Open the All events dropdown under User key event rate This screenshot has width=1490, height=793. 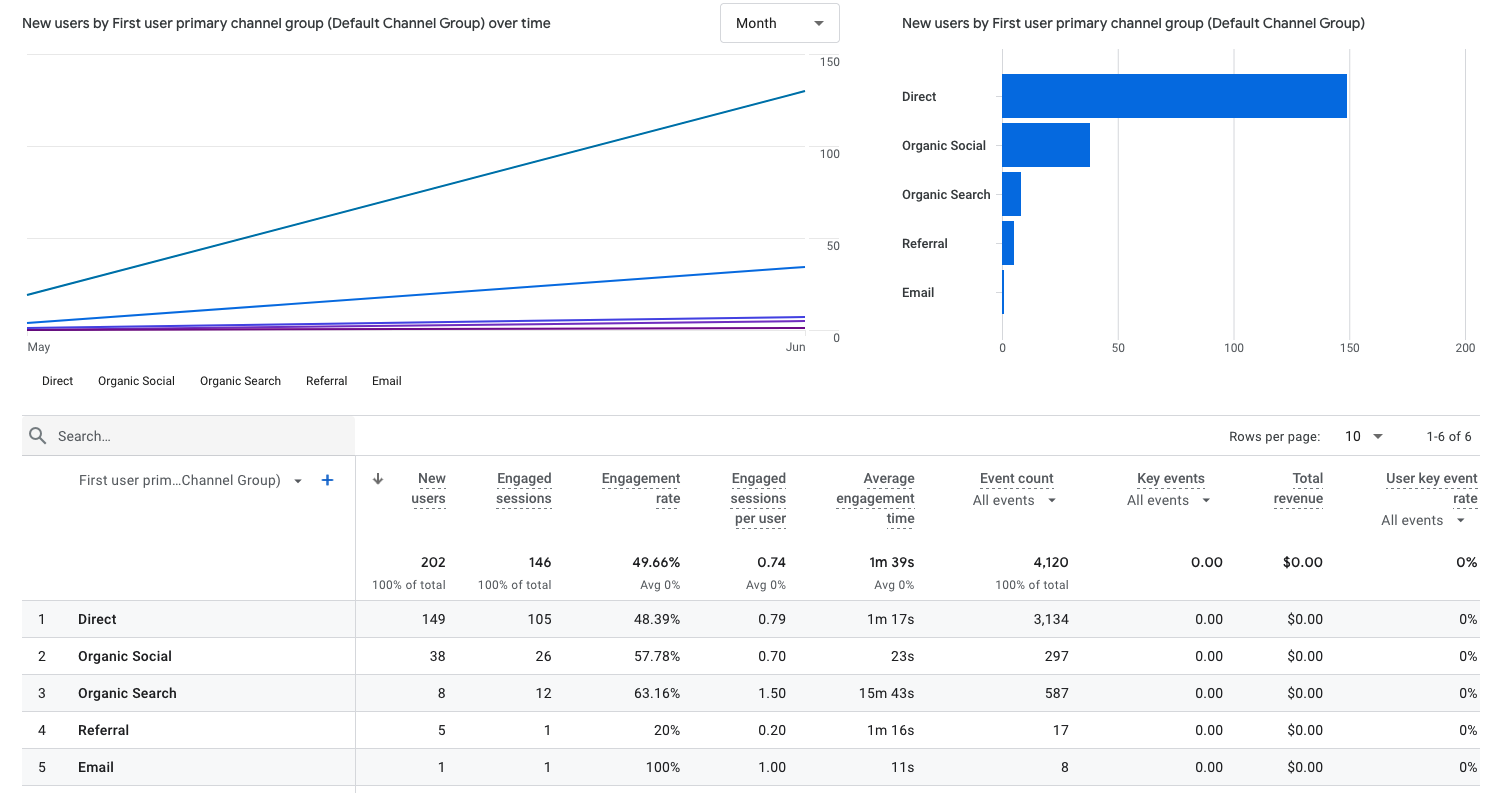(1424, 520)
